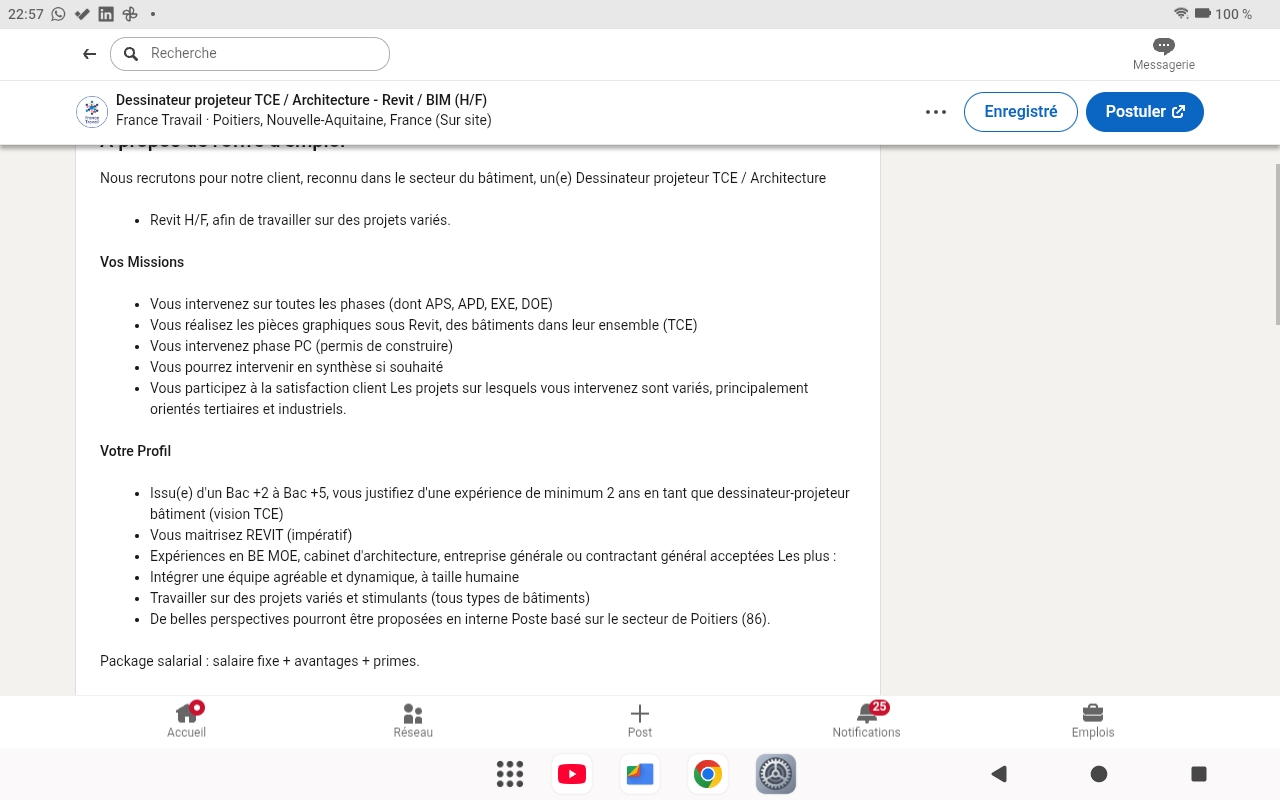The height and width of the screenshot is (800, 1280).
Task: Switch to the Accueil tab
Action: click(186, 720)
